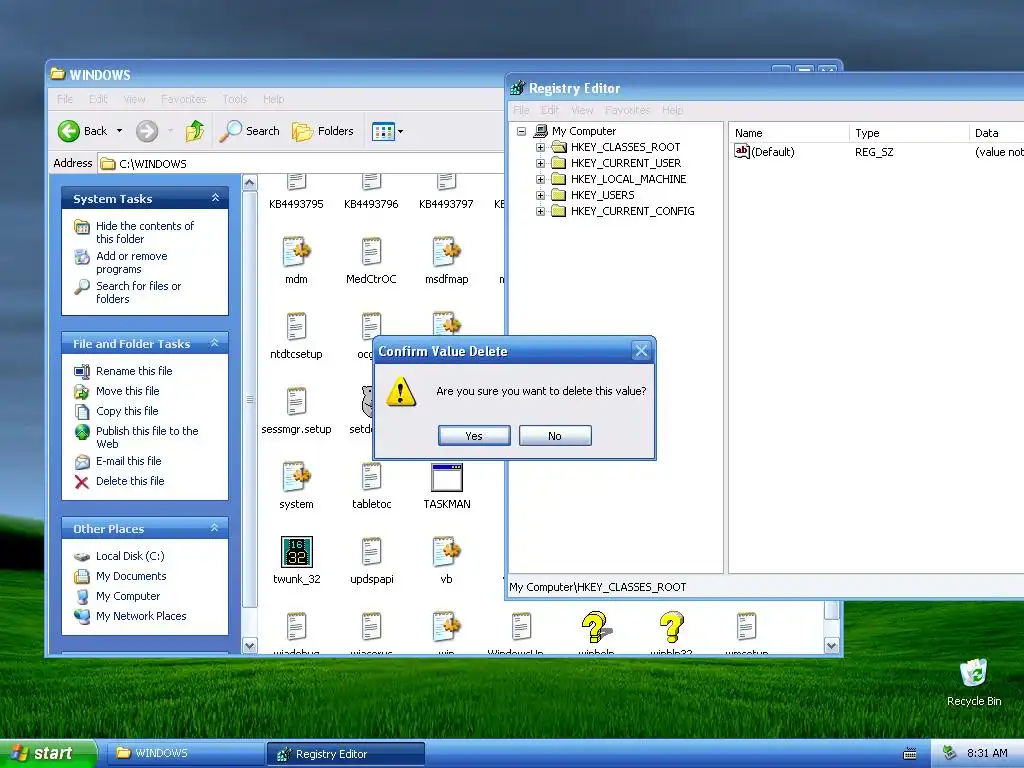Select the ntdtcsetup file icon
The height and width of the screenshot is (768, 1024).
coord(296,327)
